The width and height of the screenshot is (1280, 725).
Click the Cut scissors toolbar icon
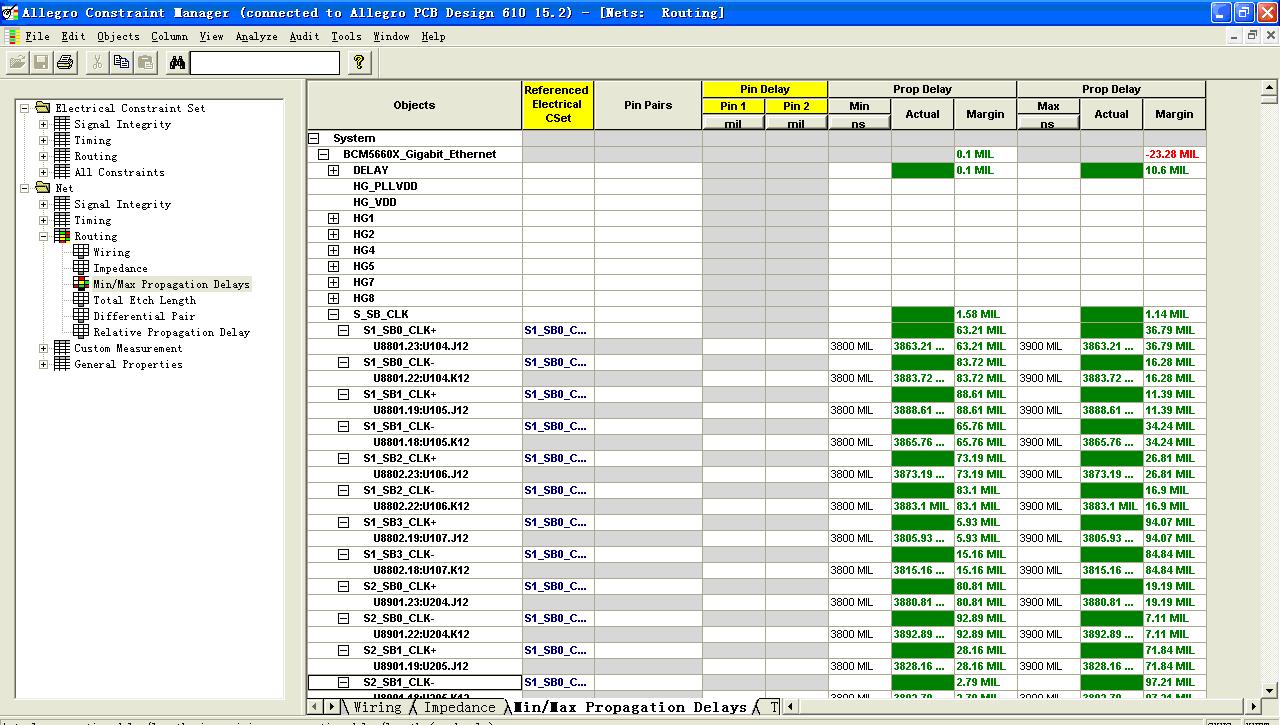click(x=97, y=62)
